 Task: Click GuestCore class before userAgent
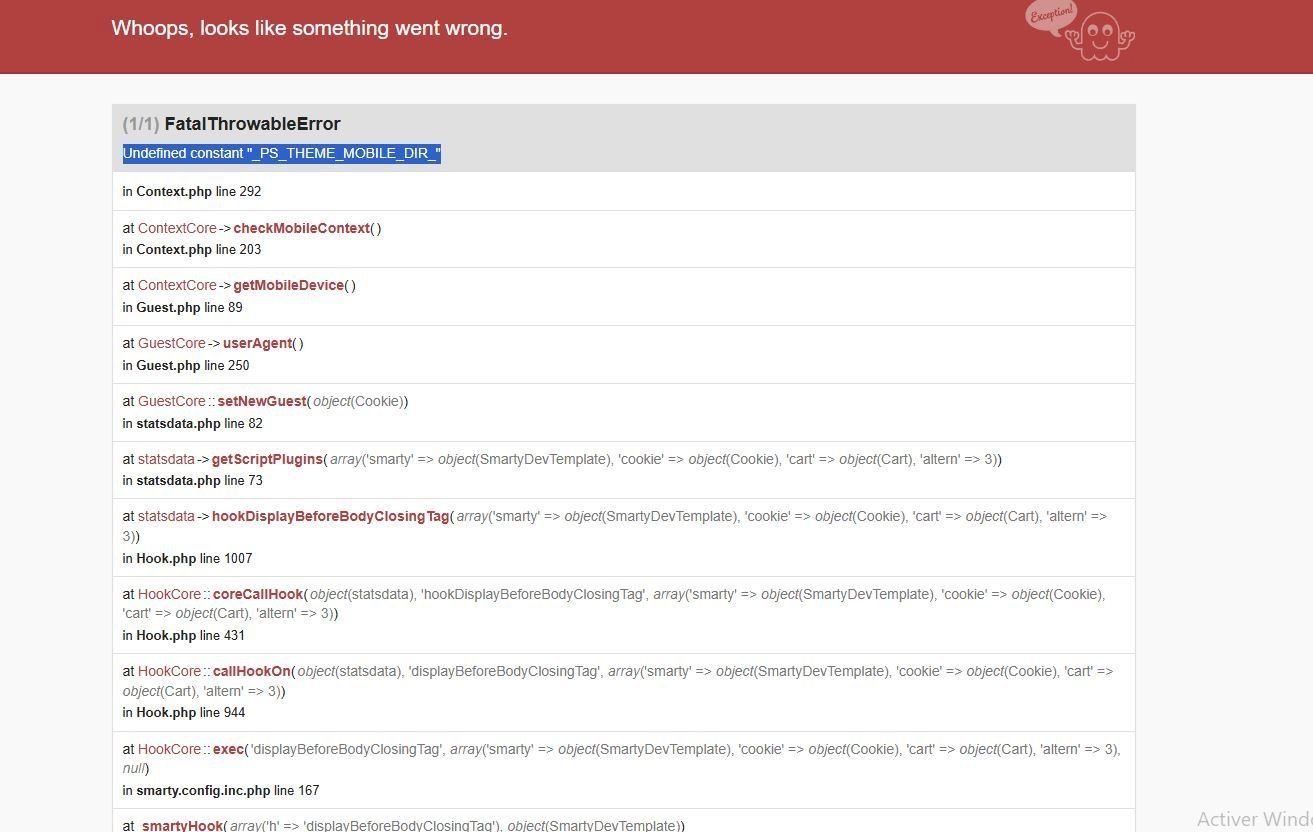click(171, 343)
